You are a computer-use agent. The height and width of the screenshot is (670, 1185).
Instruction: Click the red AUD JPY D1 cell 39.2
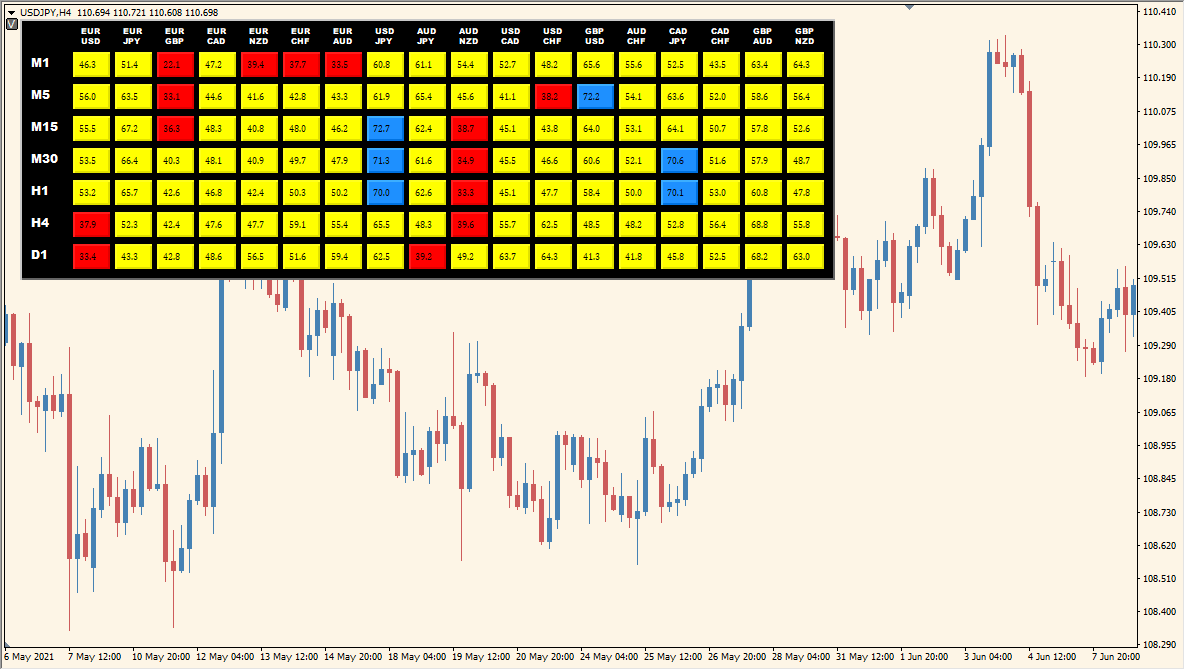point(427,257)
